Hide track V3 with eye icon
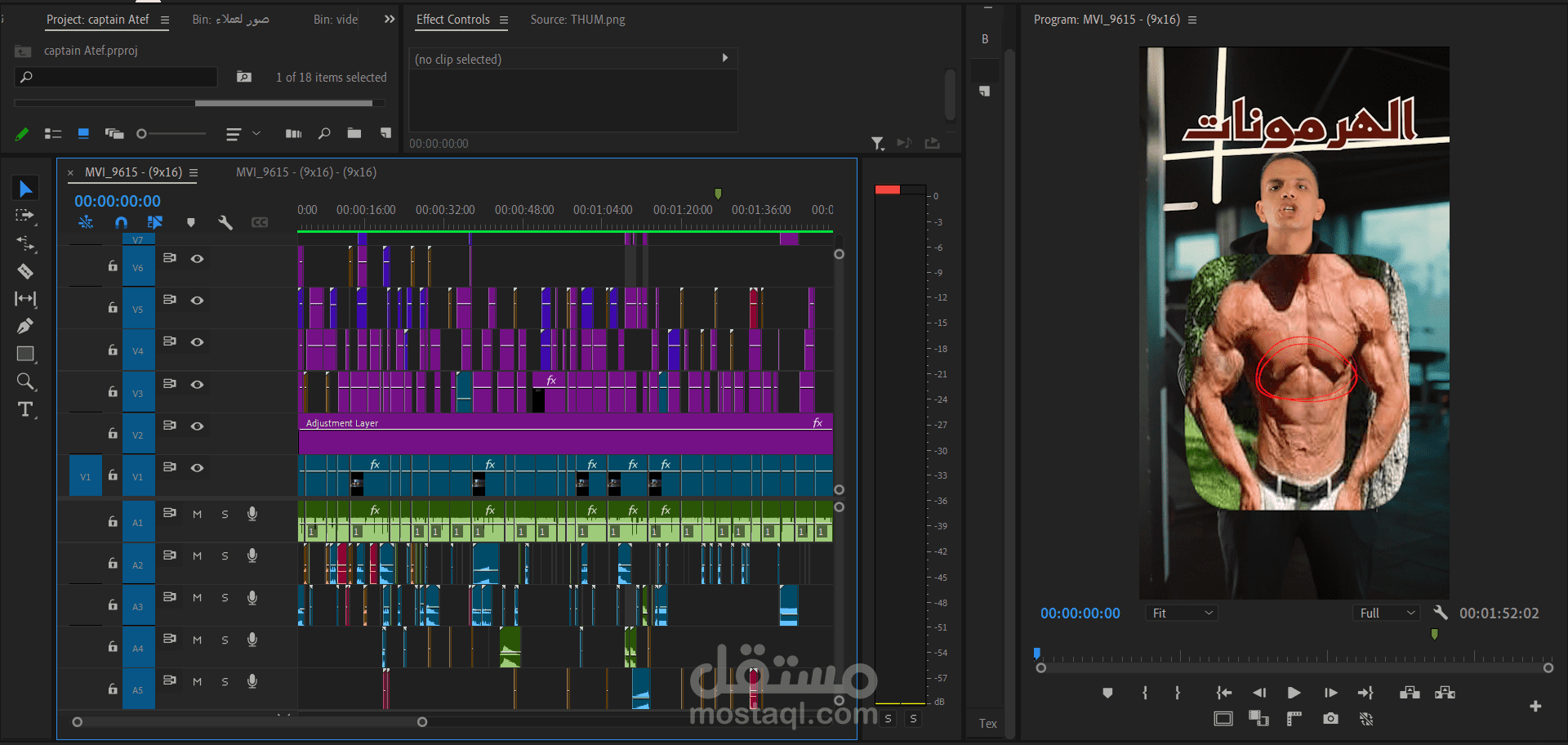Image resolution: width=1568 pixels, height=745 pixels. coord(197,385)
